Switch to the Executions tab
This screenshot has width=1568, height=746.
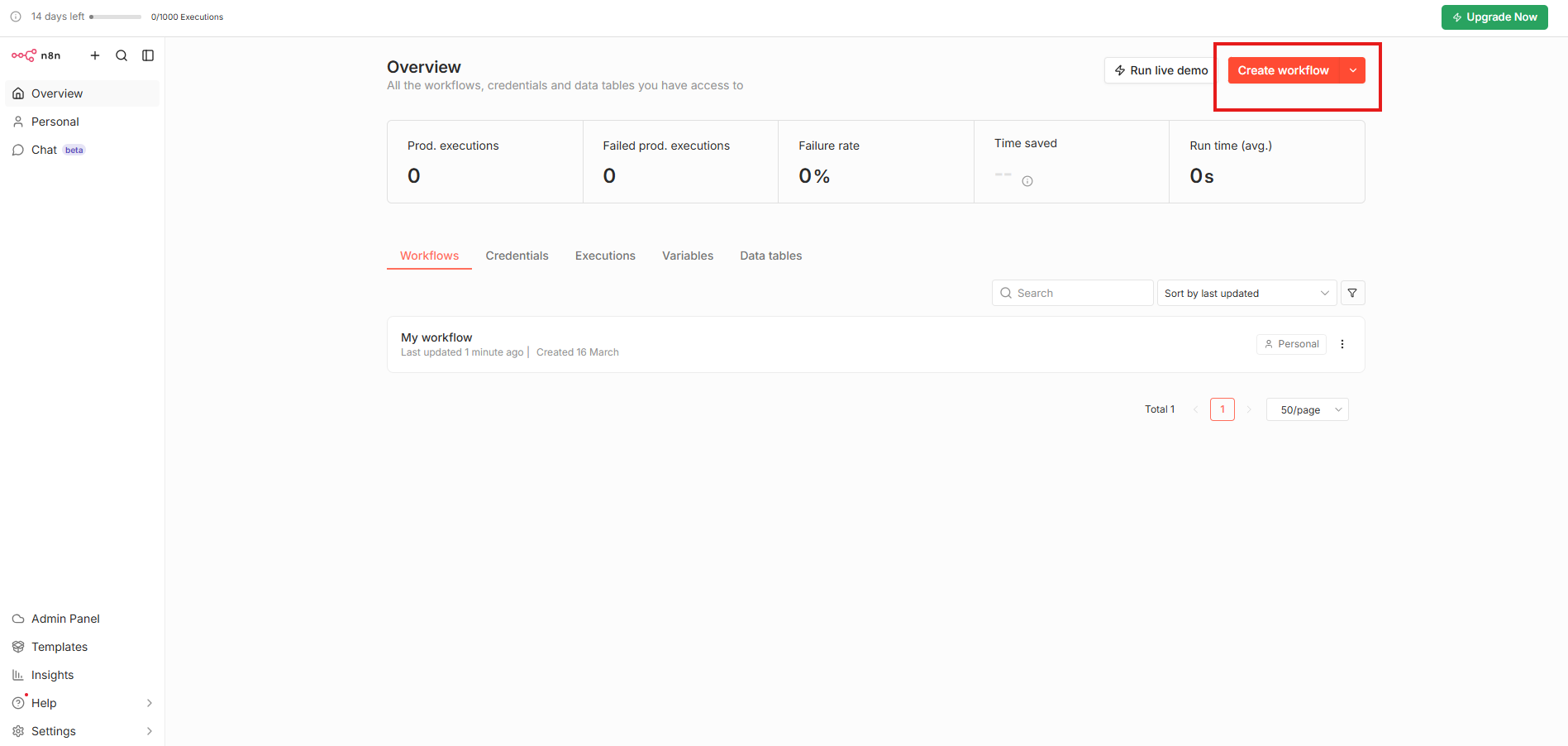point(605,256)
